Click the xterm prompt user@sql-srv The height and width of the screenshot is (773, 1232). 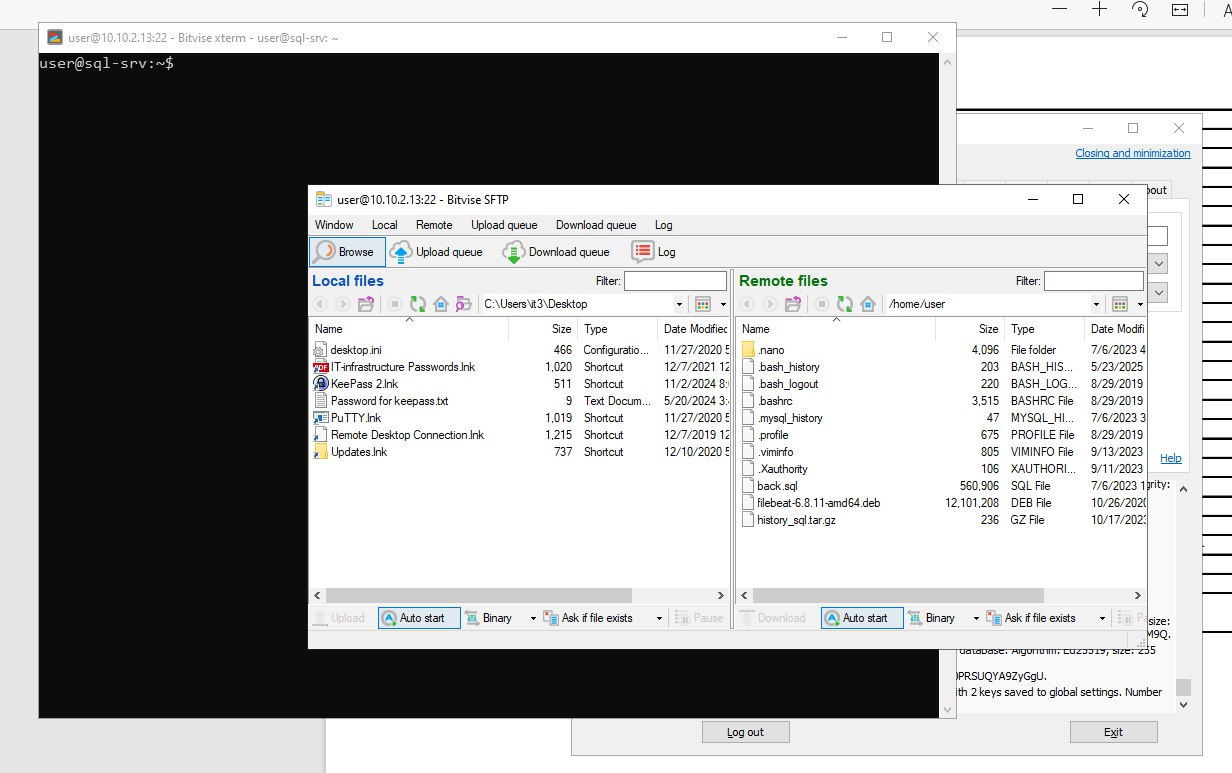pyautogui.click(x=106, y=63)
